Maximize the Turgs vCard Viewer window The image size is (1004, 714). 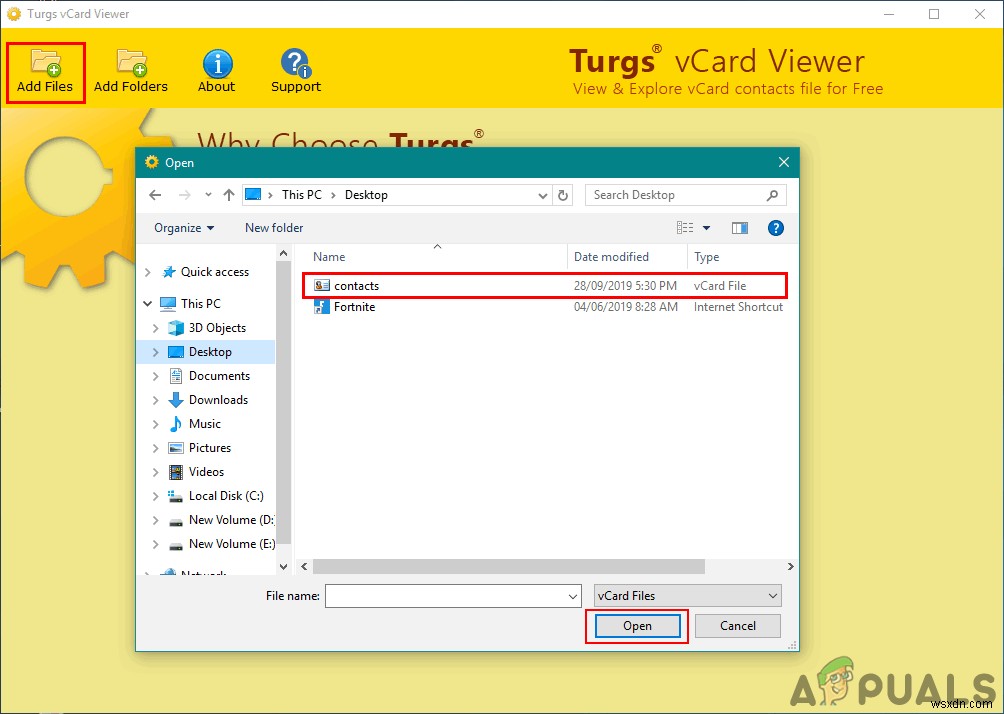pos(934,13)
